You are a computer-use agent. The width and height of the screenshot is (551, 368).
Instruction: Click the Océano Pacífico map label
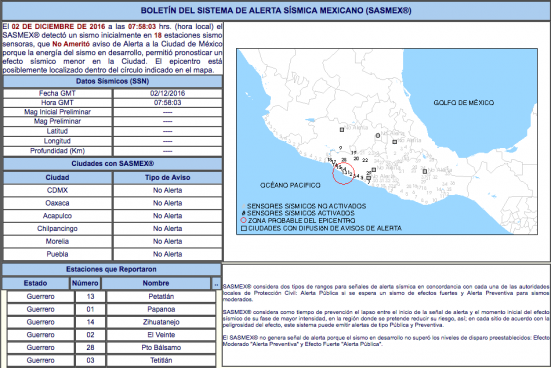click(x=290, y=185)
